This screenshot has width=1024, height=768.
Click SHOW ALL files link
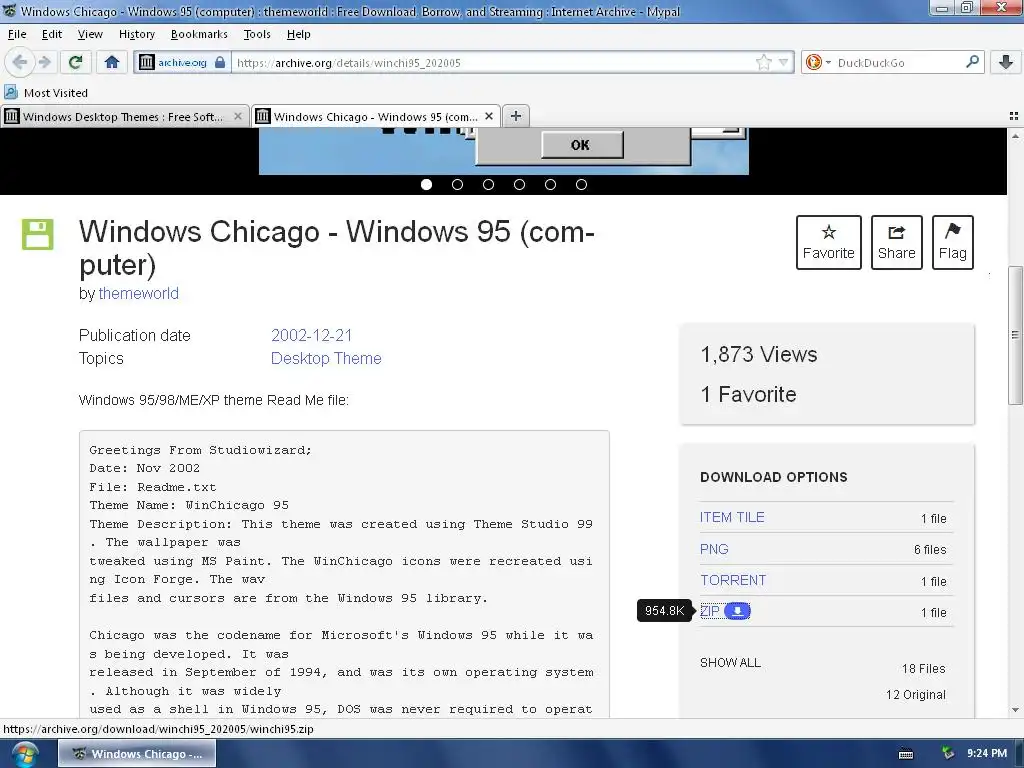(730, 663)
